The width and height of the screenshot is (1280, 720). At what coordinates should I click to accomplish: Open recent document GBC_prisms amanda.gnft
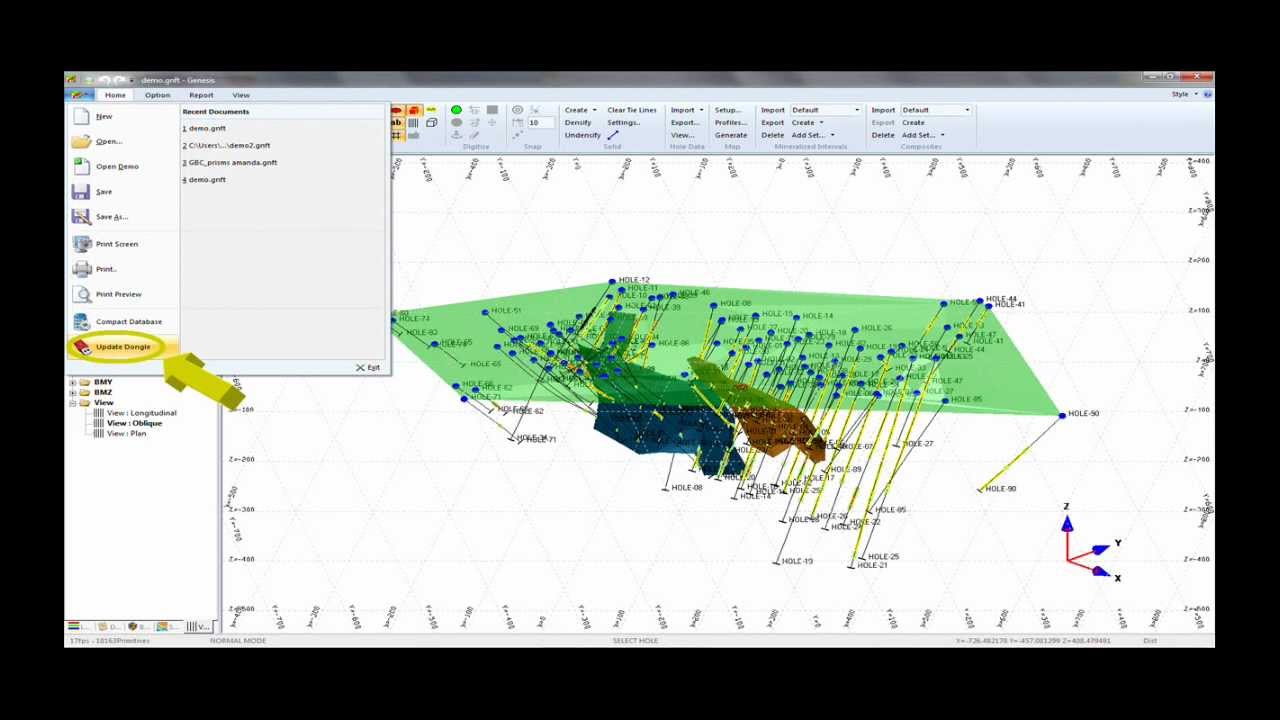click(x=230, y=162)
